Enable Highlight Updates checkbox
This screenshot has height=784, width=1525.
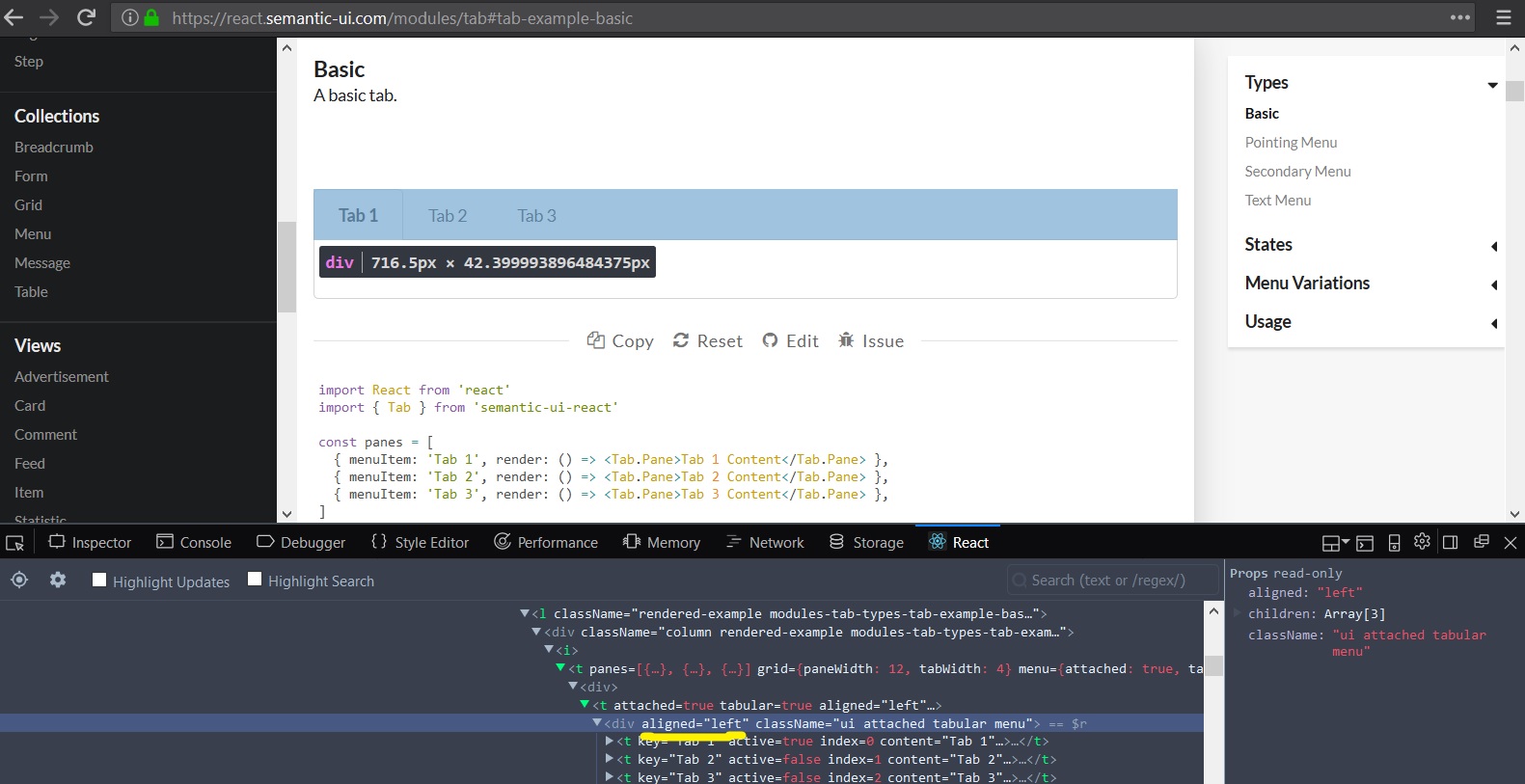(99, 580)
